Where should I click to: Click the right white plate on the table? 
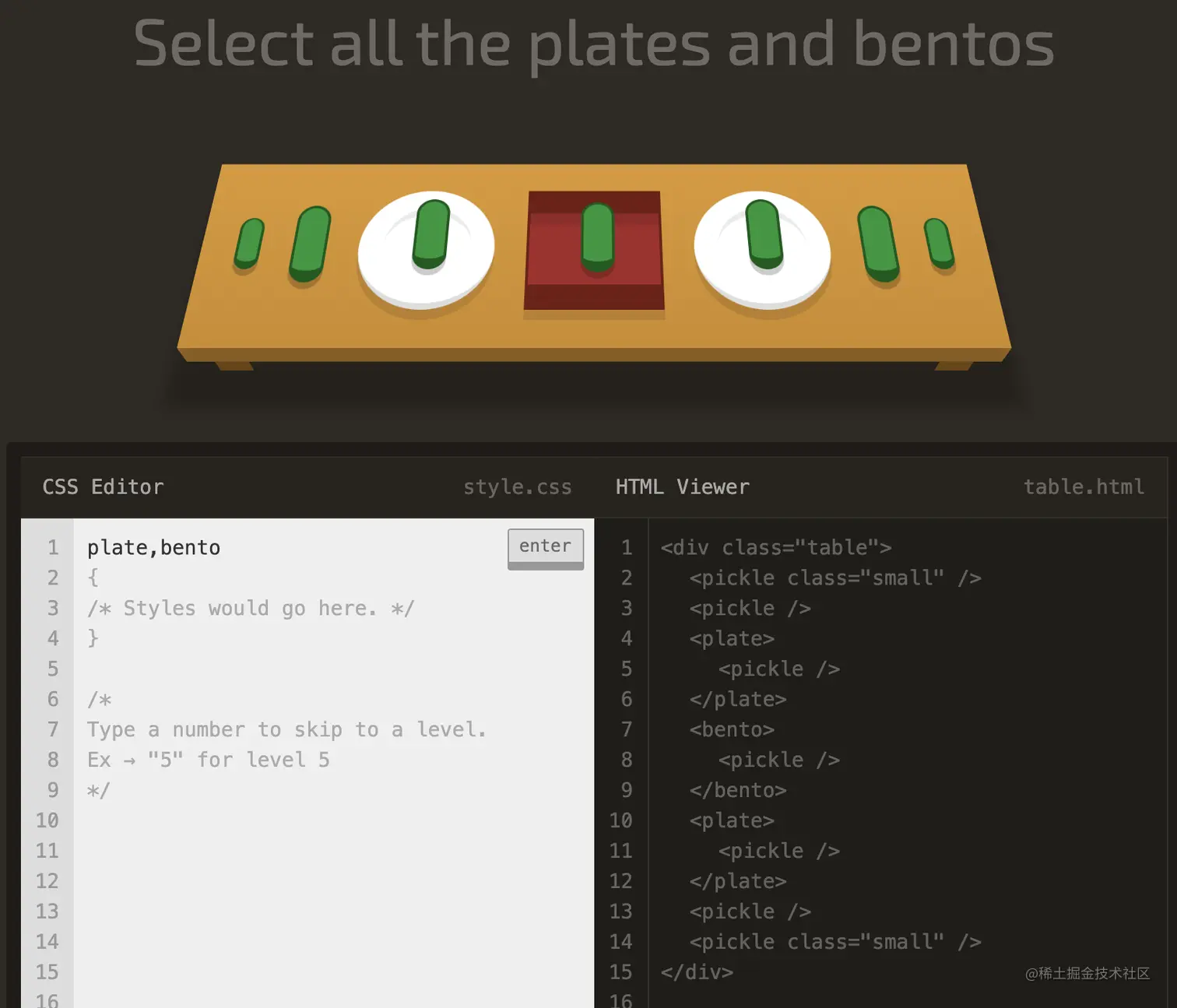pyautogui.click(x=762, y=250)
